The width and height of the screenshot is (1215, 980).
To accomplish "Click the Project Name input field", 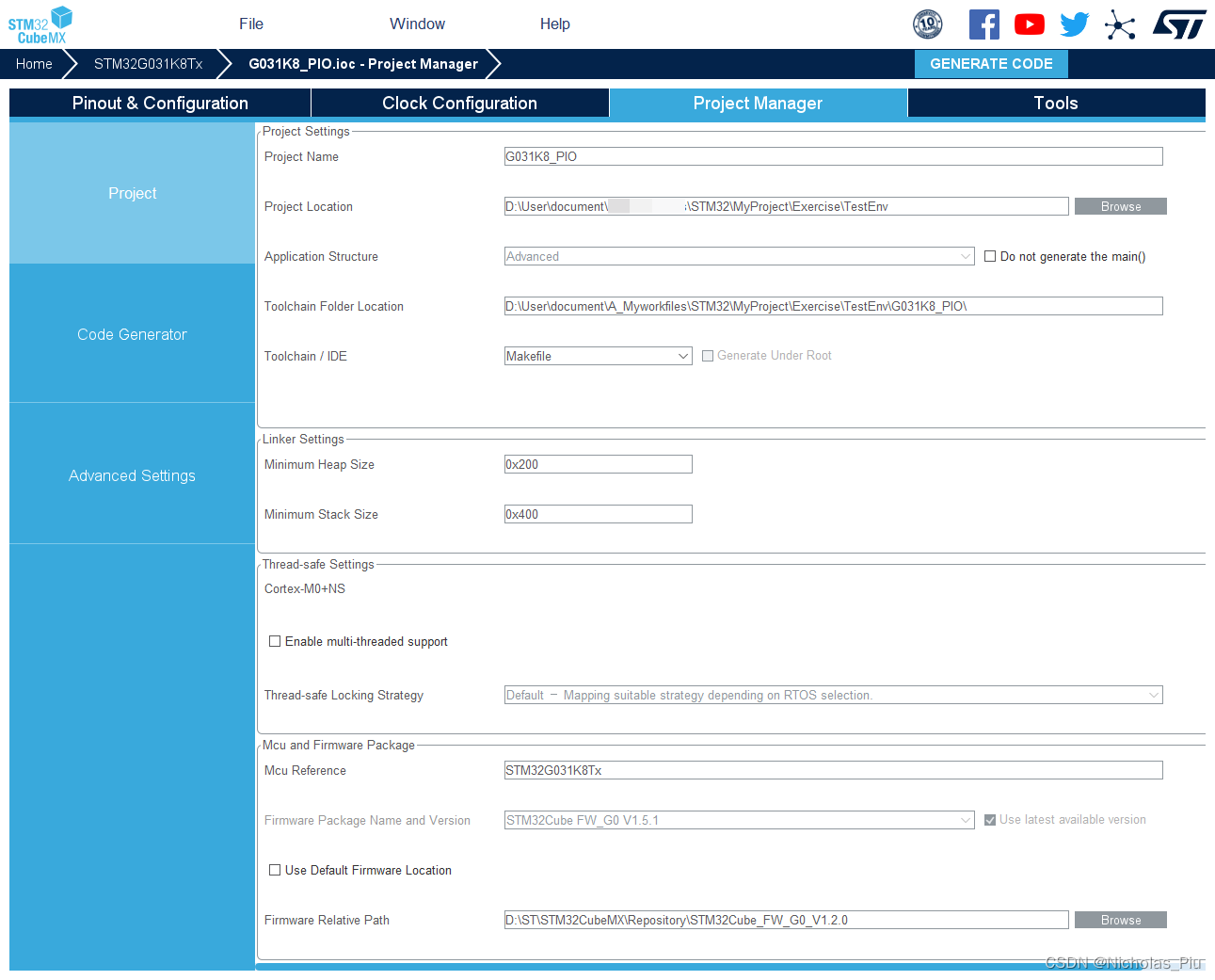I will (834, 156).
